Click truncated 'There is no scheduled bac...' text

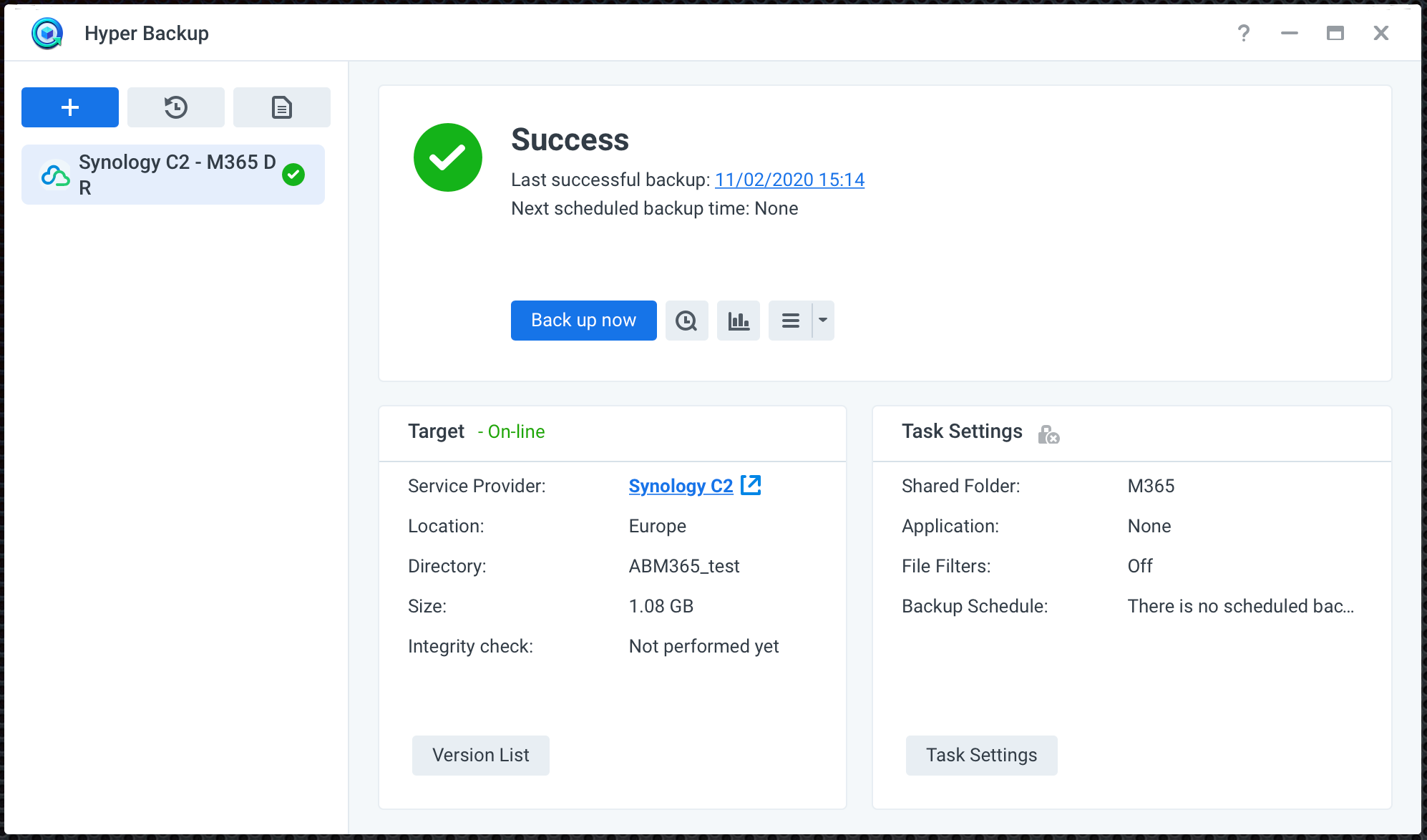coord(1241,606)
